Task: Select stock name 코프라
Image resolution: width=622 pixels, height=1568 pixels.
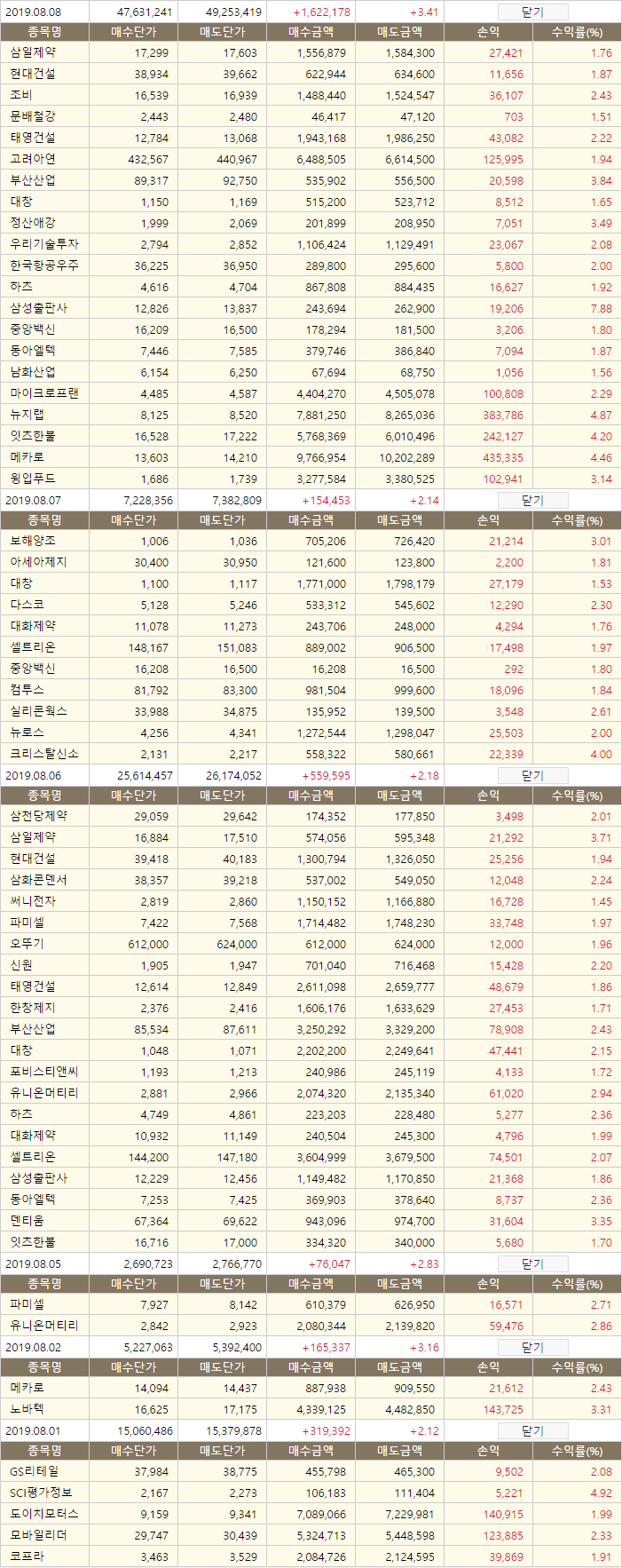Action: pos(27,1556)
